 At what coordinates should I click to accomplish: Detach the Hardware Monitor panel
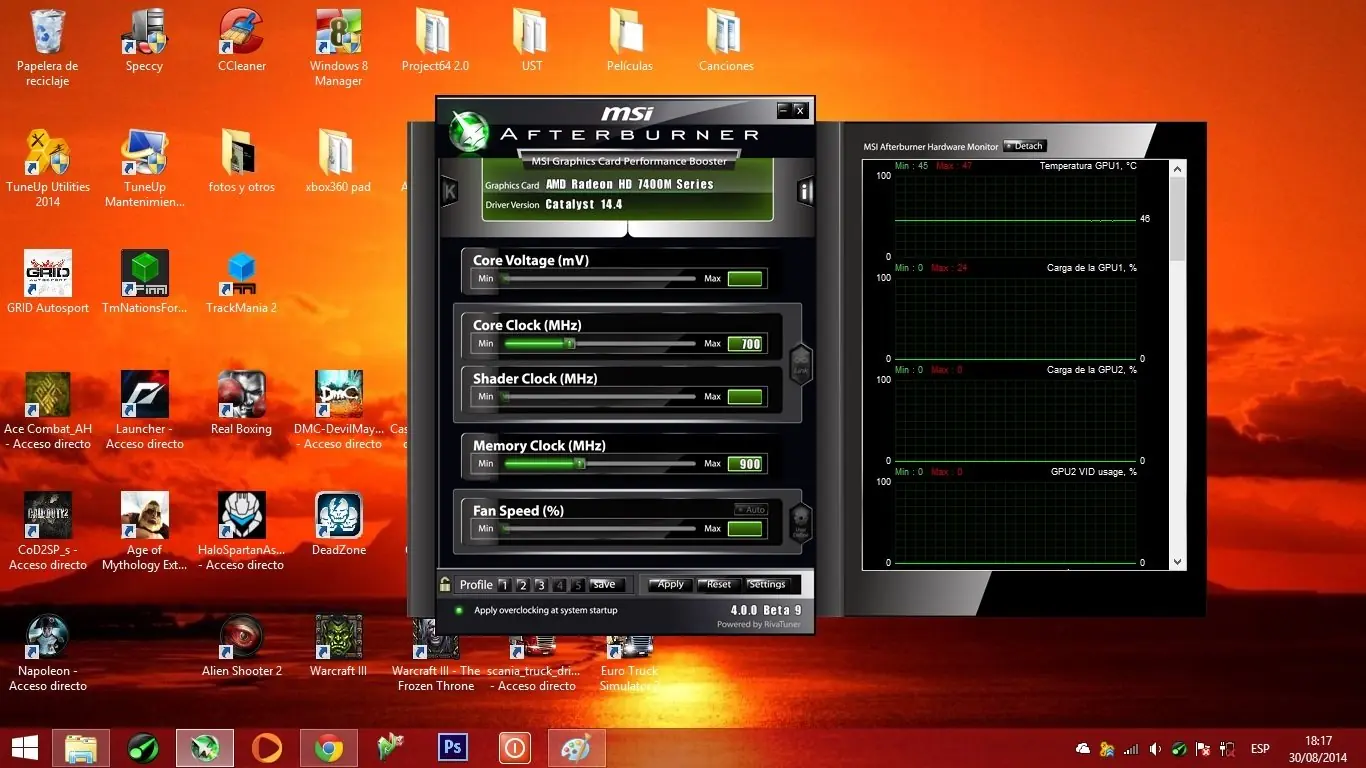coord(1024,146)
